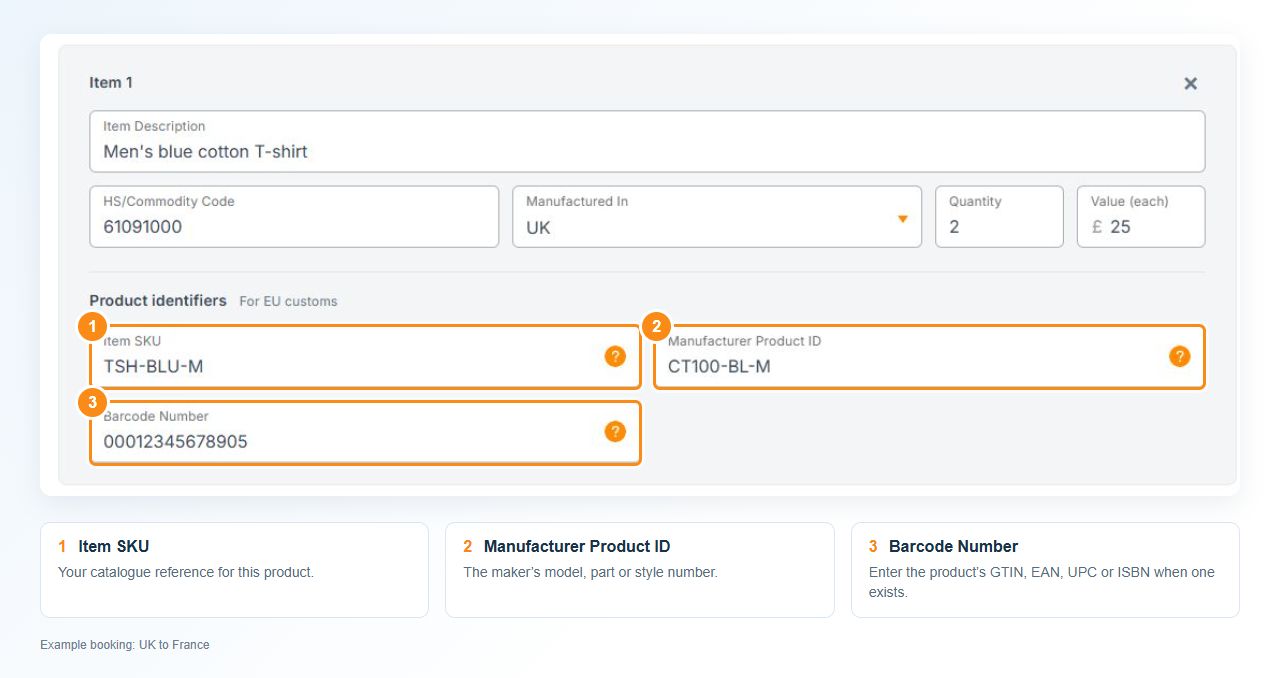Expand the Manufactured In dropdown arrow
The height and width of the screenshot is (678, 1280).
(903, 218)
